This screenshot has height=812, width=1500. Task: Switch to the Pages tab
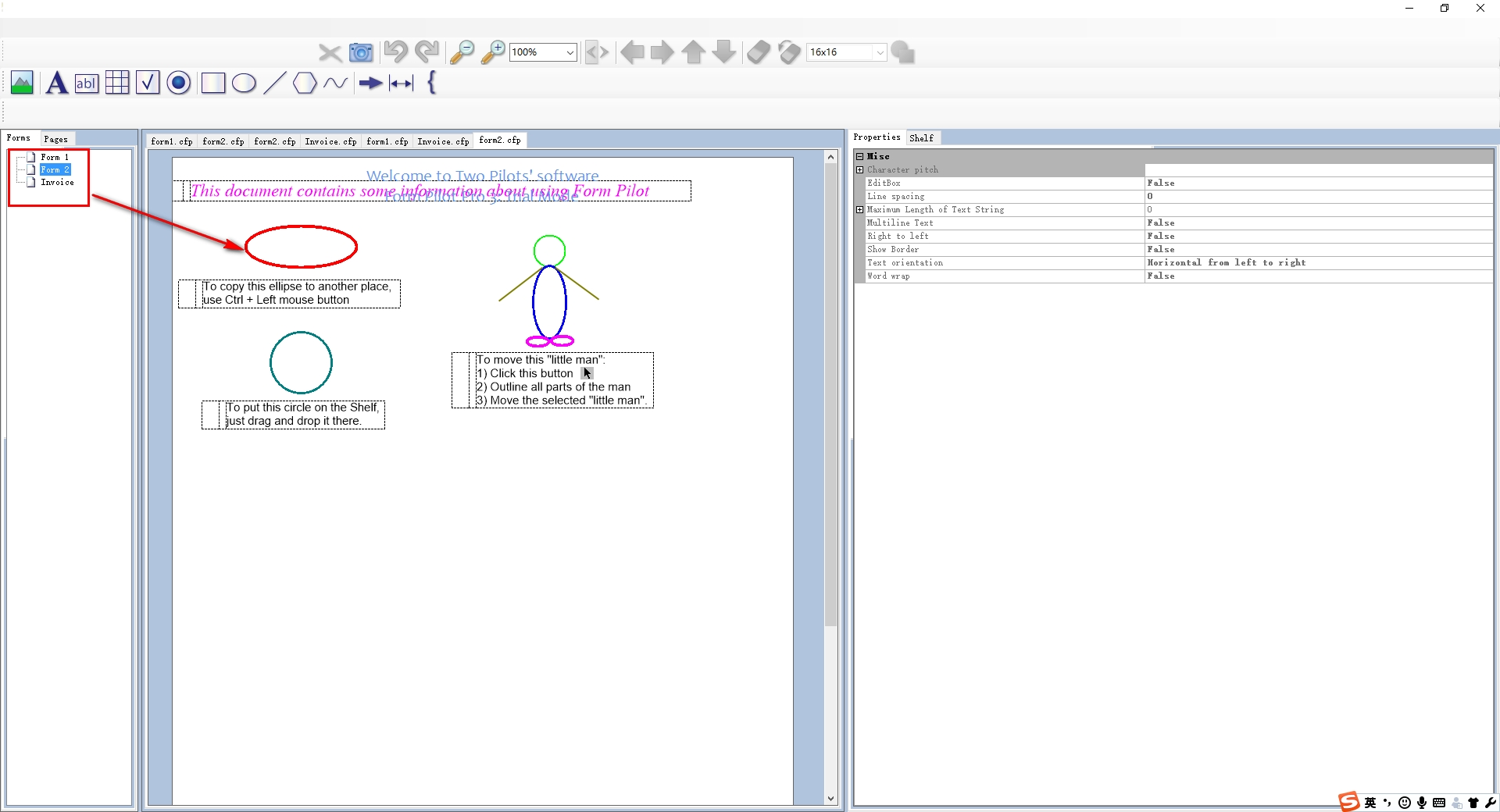coord(55,139)
